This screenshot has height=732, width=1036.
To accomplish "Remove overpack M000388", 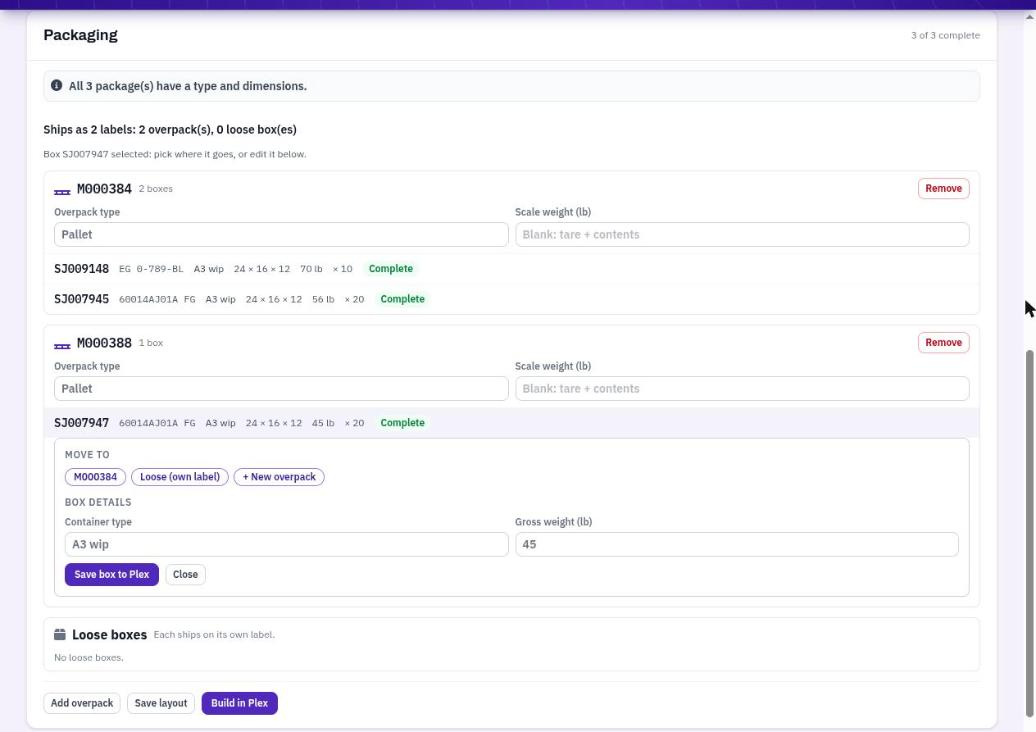I will 944,342.
